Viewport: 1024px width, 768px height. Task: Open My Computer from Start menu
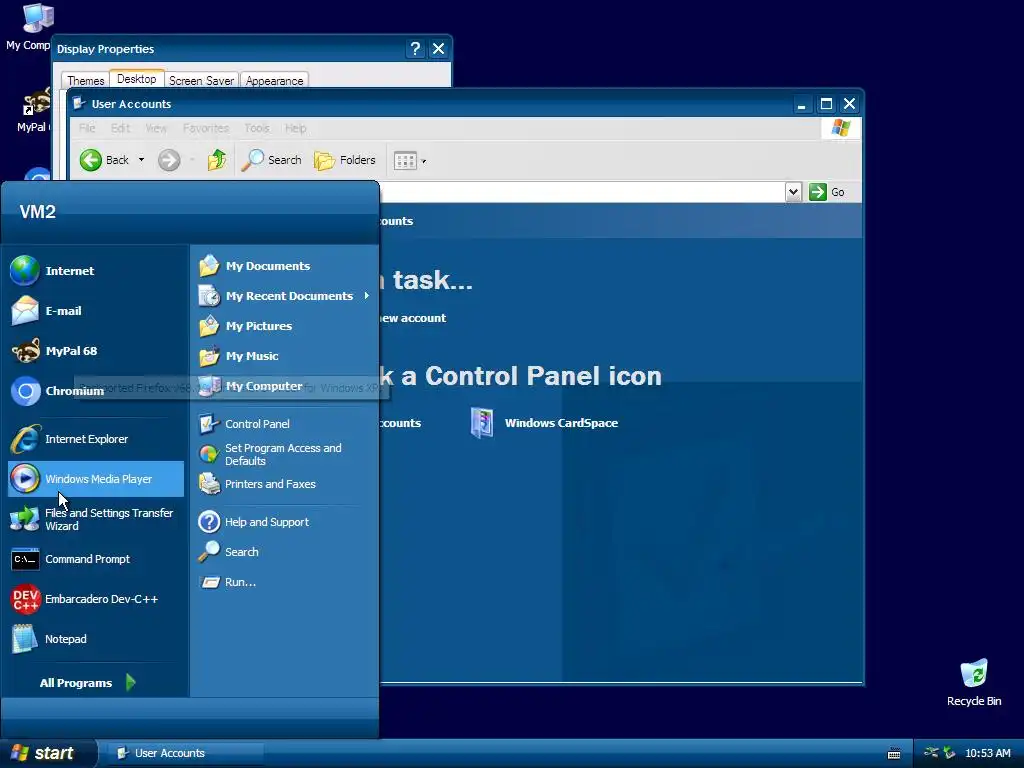[284, 386]
